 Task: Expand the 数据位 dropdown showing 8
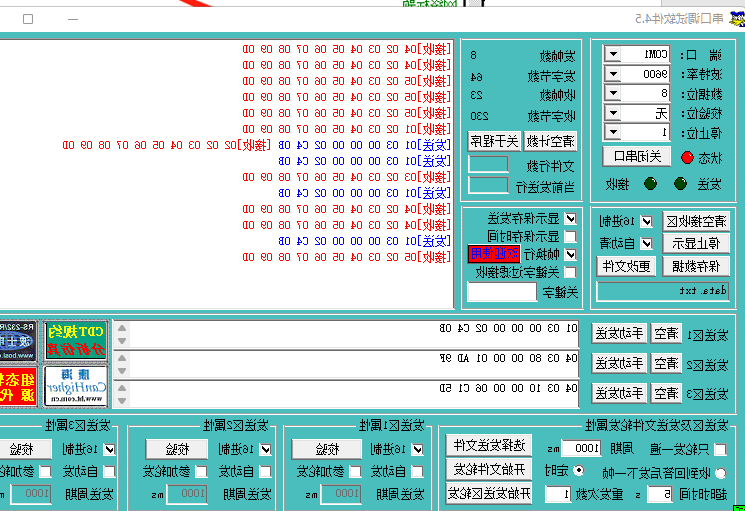click(613, 93)
